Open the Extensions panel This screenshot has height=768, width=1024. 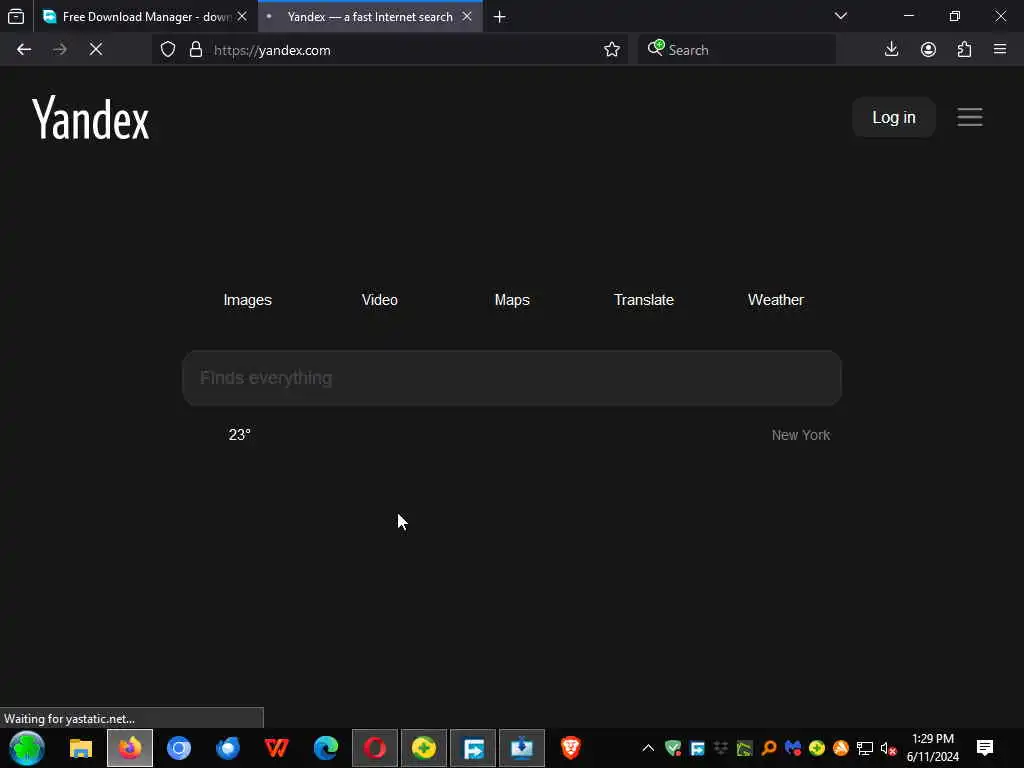coord(965,50)
